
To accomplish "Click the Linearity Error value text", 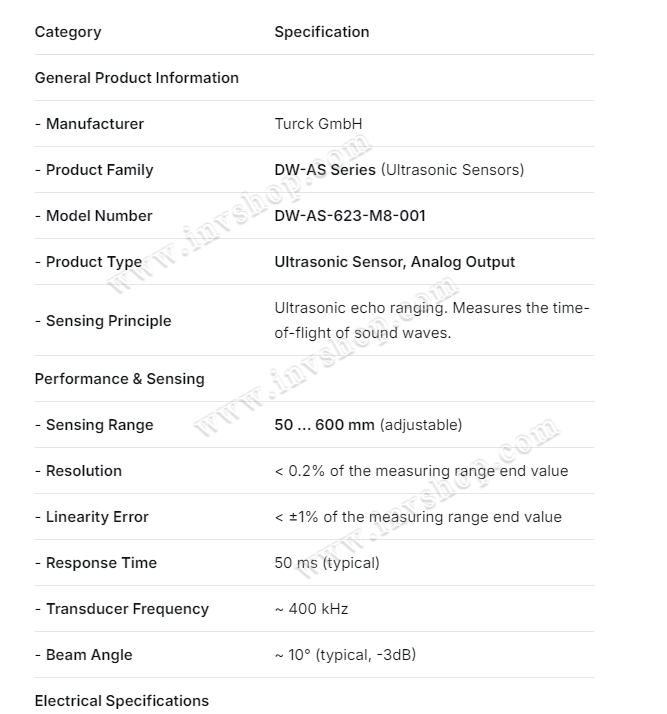I will 418,517.
